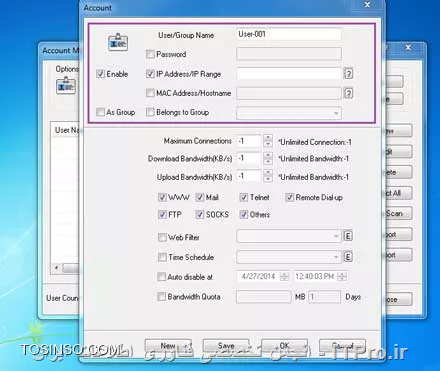This screenshot has width=440, height=371.
Task: Enable the Password checkbox
Action: (150, 54)
